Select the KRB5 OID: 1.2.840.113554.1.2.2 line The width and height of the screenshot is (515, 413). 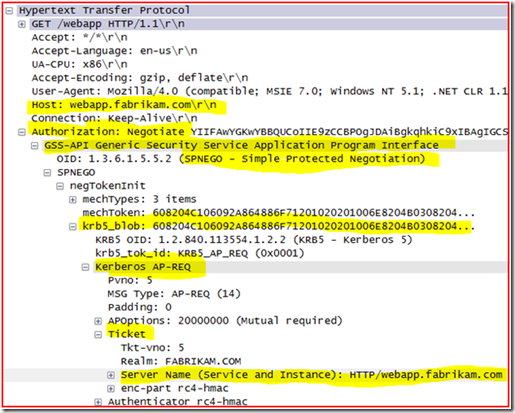coord(254,240)
